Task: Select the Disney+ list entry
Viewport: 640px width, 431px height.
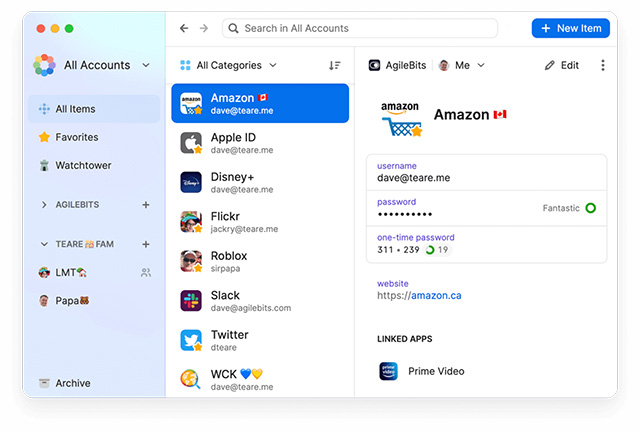Action: [260, 182]
